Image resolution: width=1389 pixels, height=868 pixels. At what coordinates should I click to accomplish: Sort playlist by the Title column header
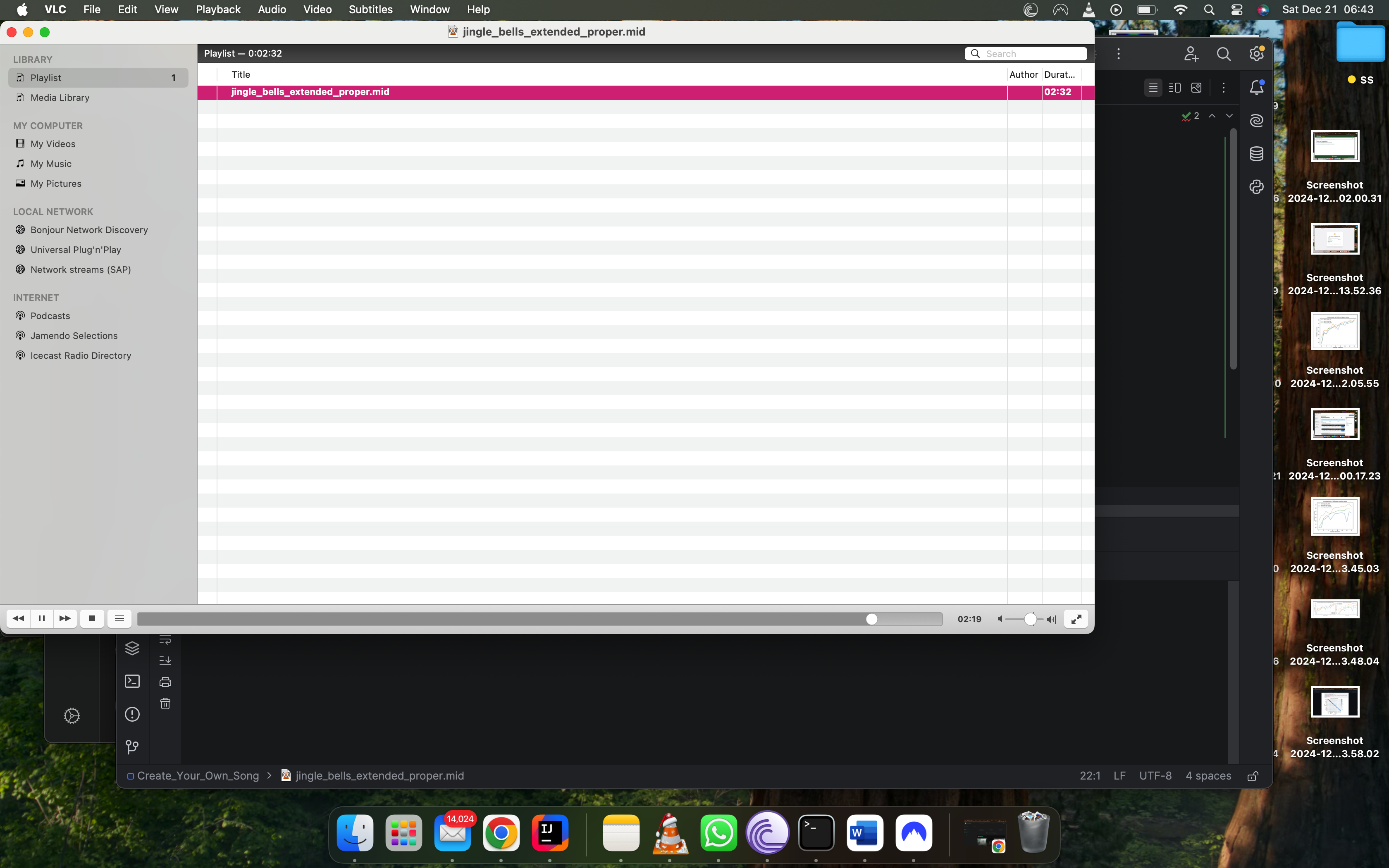(x=241, y=75)
